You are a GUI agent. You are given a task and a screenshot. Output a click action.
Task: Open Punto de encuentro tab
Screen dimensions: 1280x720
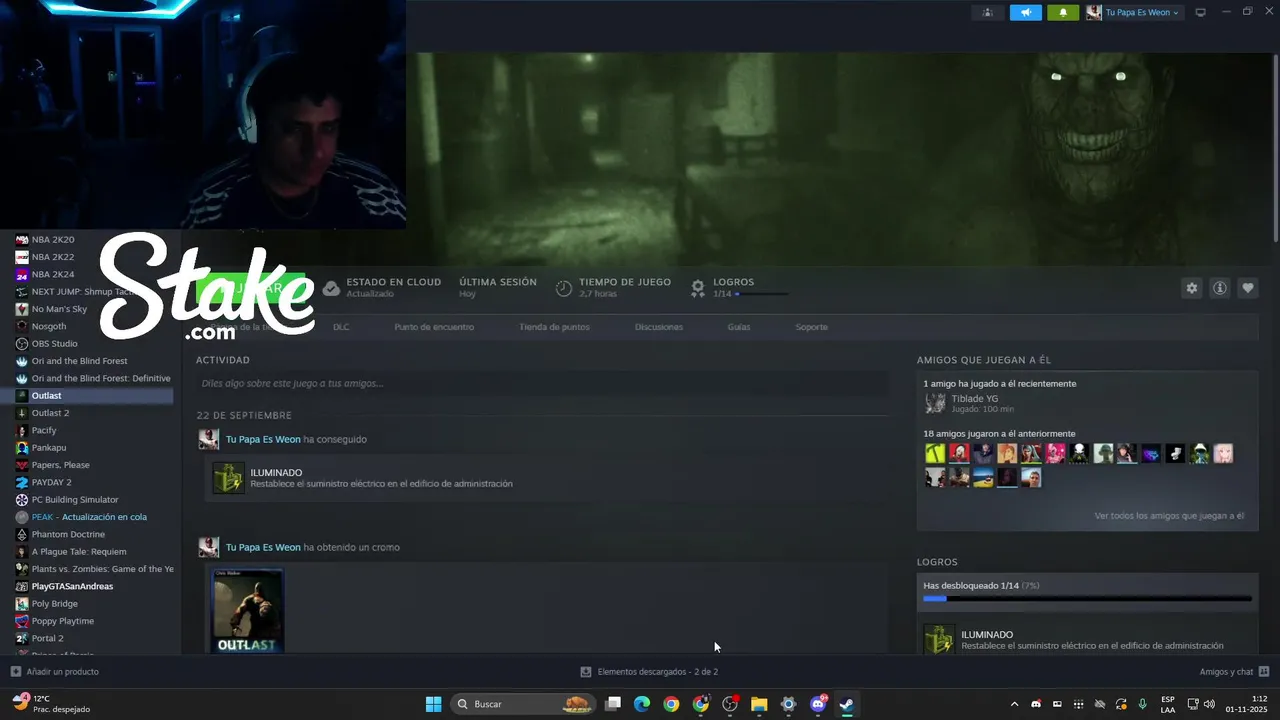(x=434, y=327)
